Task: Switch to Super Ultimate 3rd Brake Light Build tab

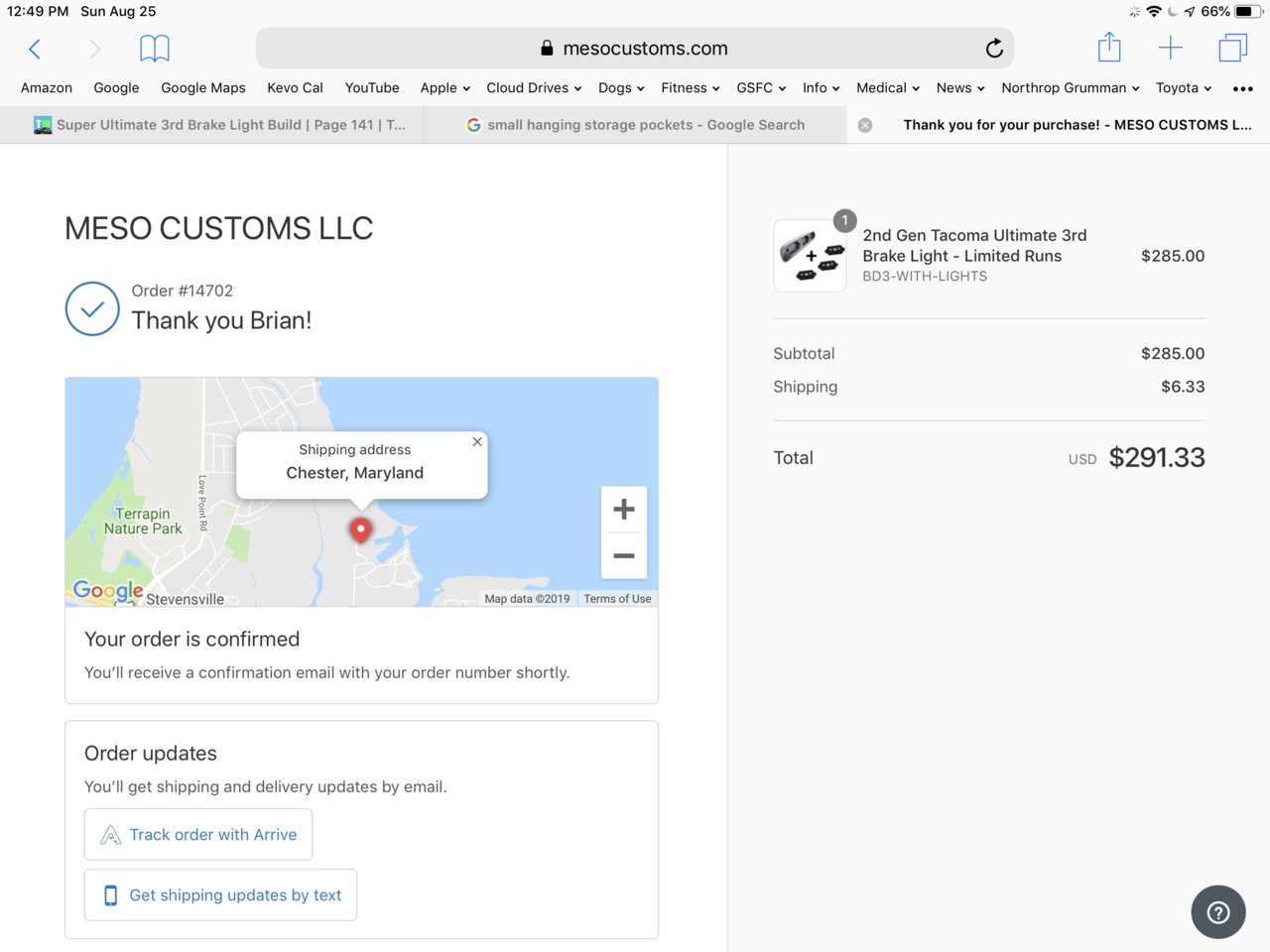Action: coord(211,125)
